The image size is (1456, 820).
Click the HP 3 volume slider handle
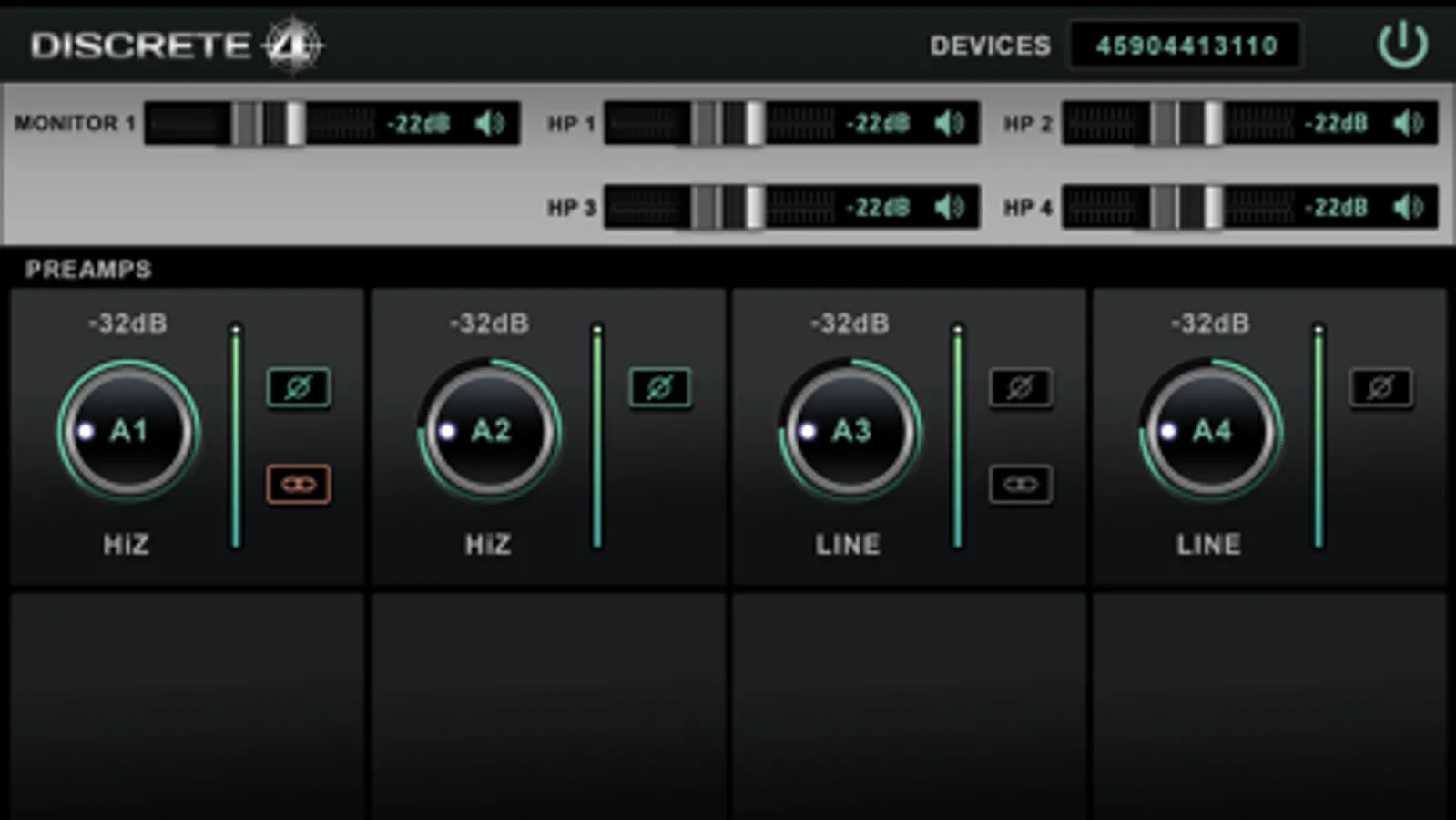[728, 207]
